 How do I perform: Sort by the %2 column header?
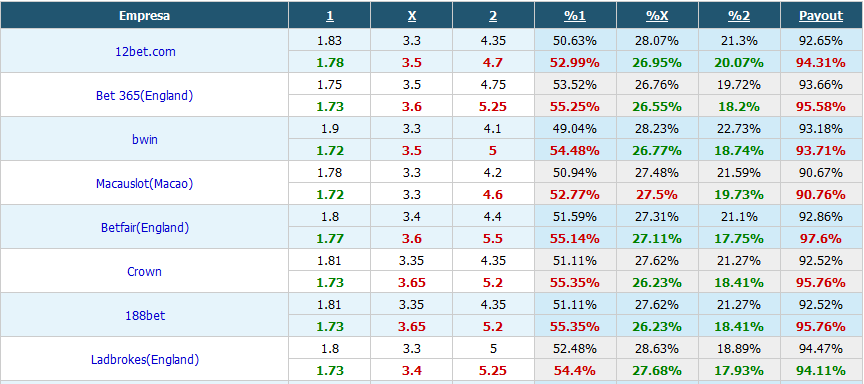pyautogui.click(x=739, y=15)
